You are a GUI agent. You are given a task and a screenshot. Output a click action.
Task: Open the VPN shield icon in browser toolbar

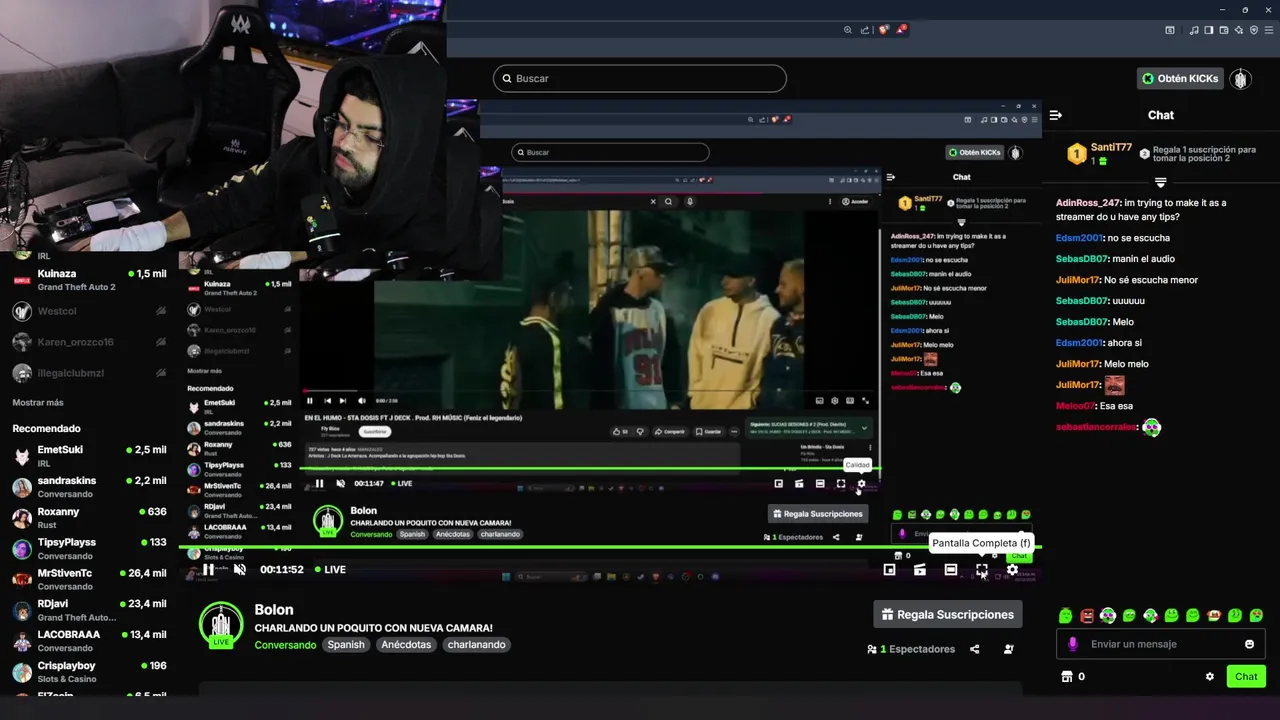[x=1254, y=30]
